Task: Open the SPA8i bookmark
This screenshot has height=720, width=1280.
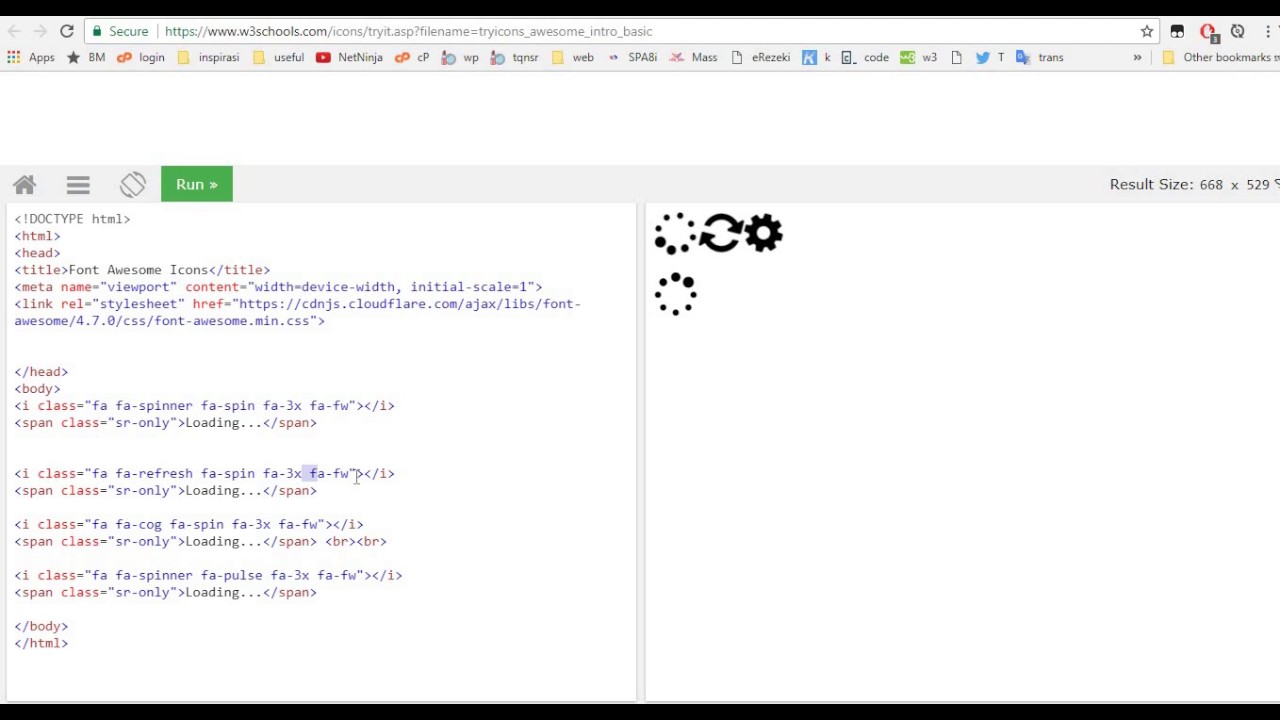Action: click(632, 57)
